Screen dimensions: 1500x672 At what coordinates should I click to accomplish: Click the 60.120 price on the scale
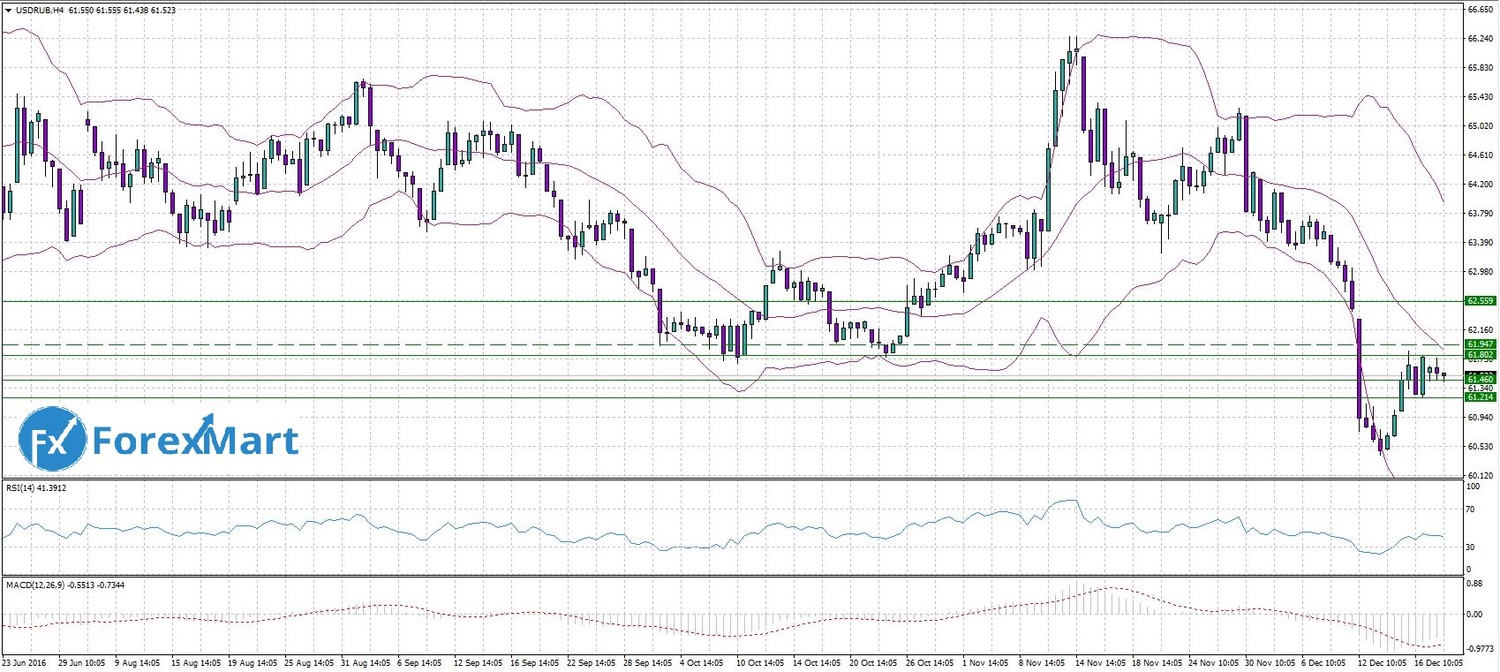[x=1479, y=476]
